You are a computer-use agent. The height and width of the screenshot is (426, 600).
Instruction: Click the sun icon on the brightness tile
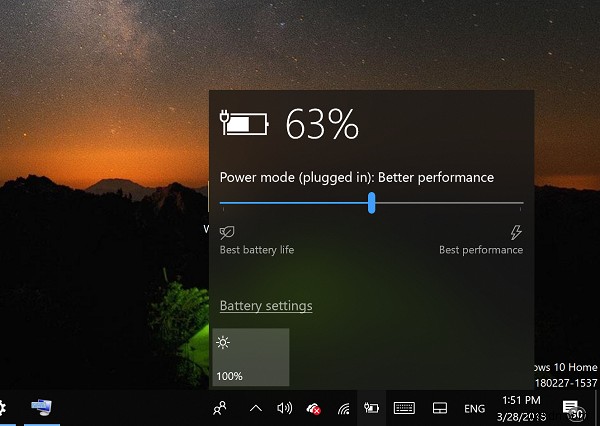coord(223,342)
